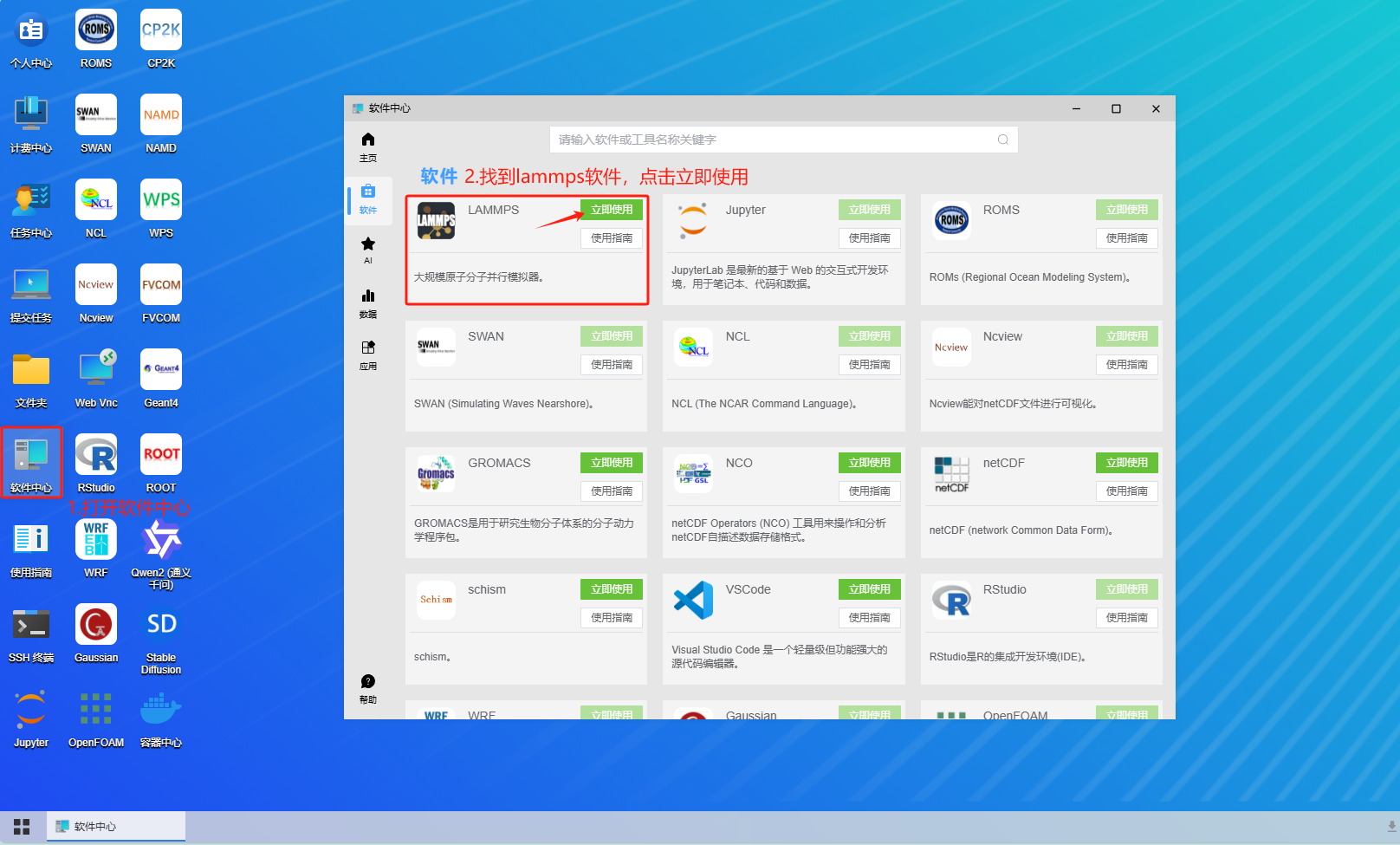Open the 应用 sidebar tab

368,355
